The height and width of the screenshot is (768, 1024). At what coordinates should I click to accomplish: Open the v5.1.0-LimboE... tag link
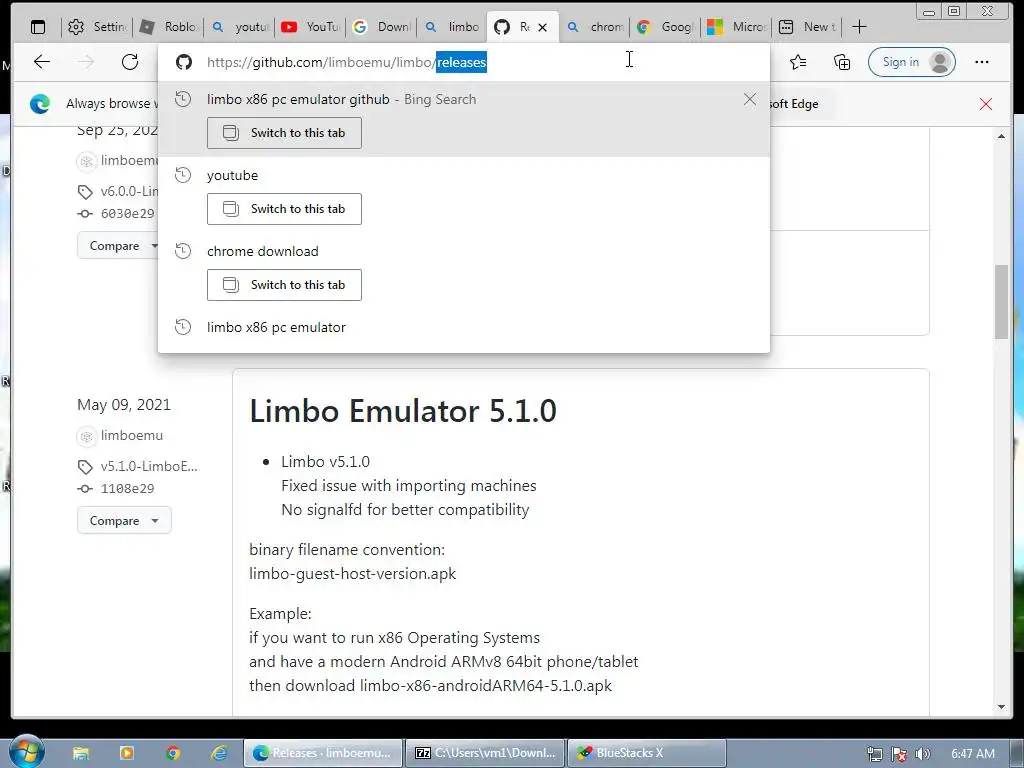pos(149,466)
